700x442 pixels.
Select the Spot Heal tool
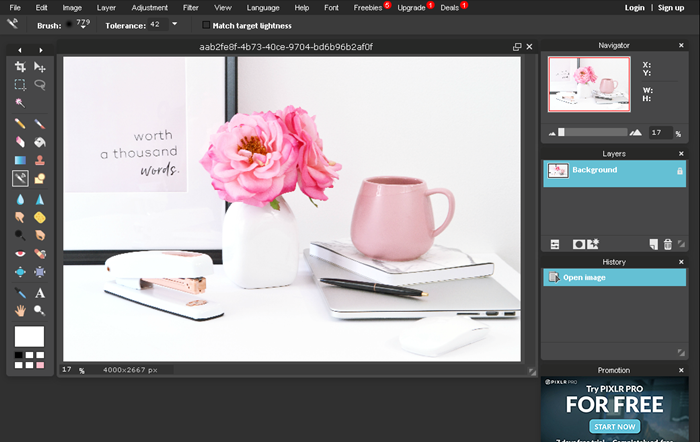[40, 254]
